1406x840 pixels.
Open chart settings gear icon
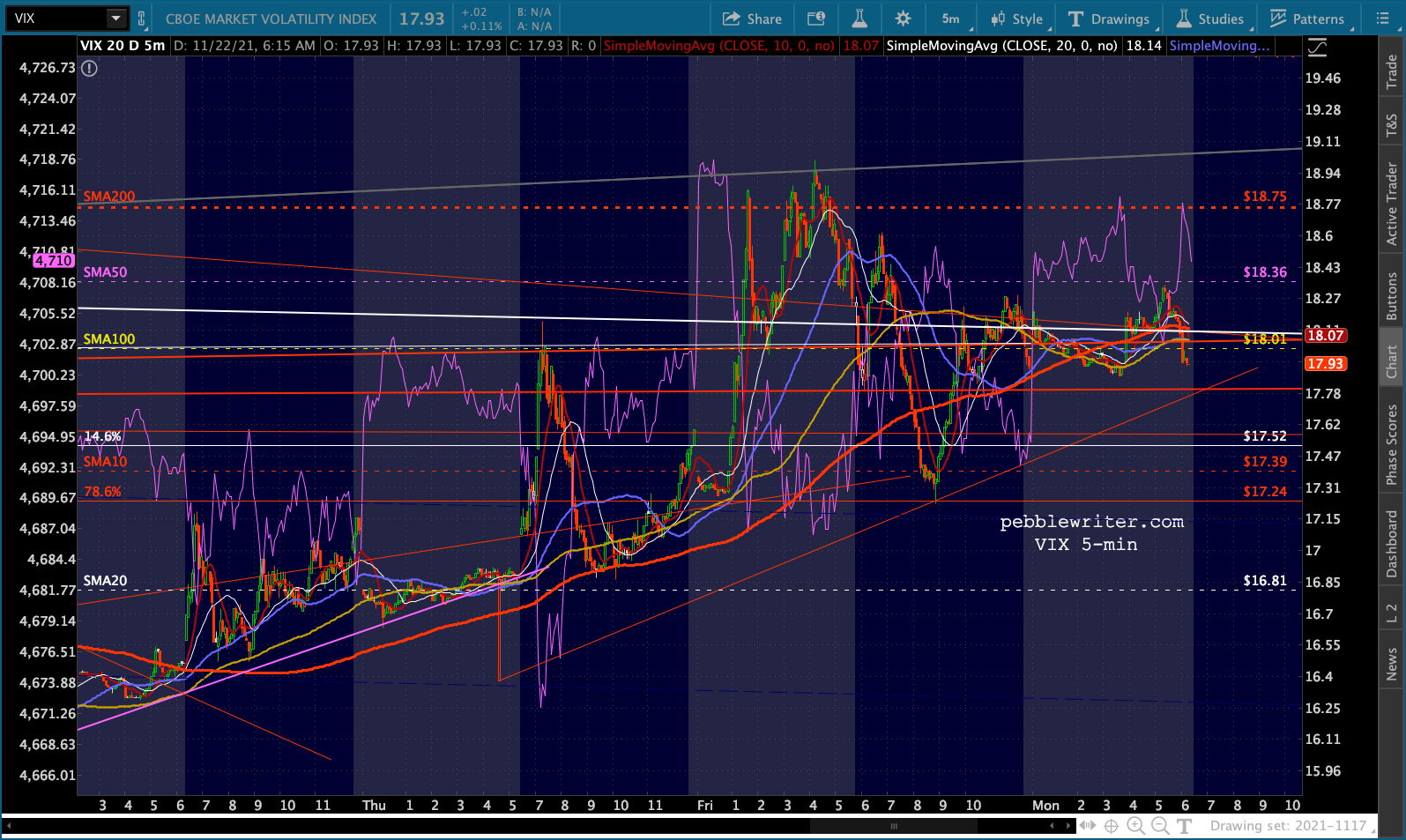point(903,19)
